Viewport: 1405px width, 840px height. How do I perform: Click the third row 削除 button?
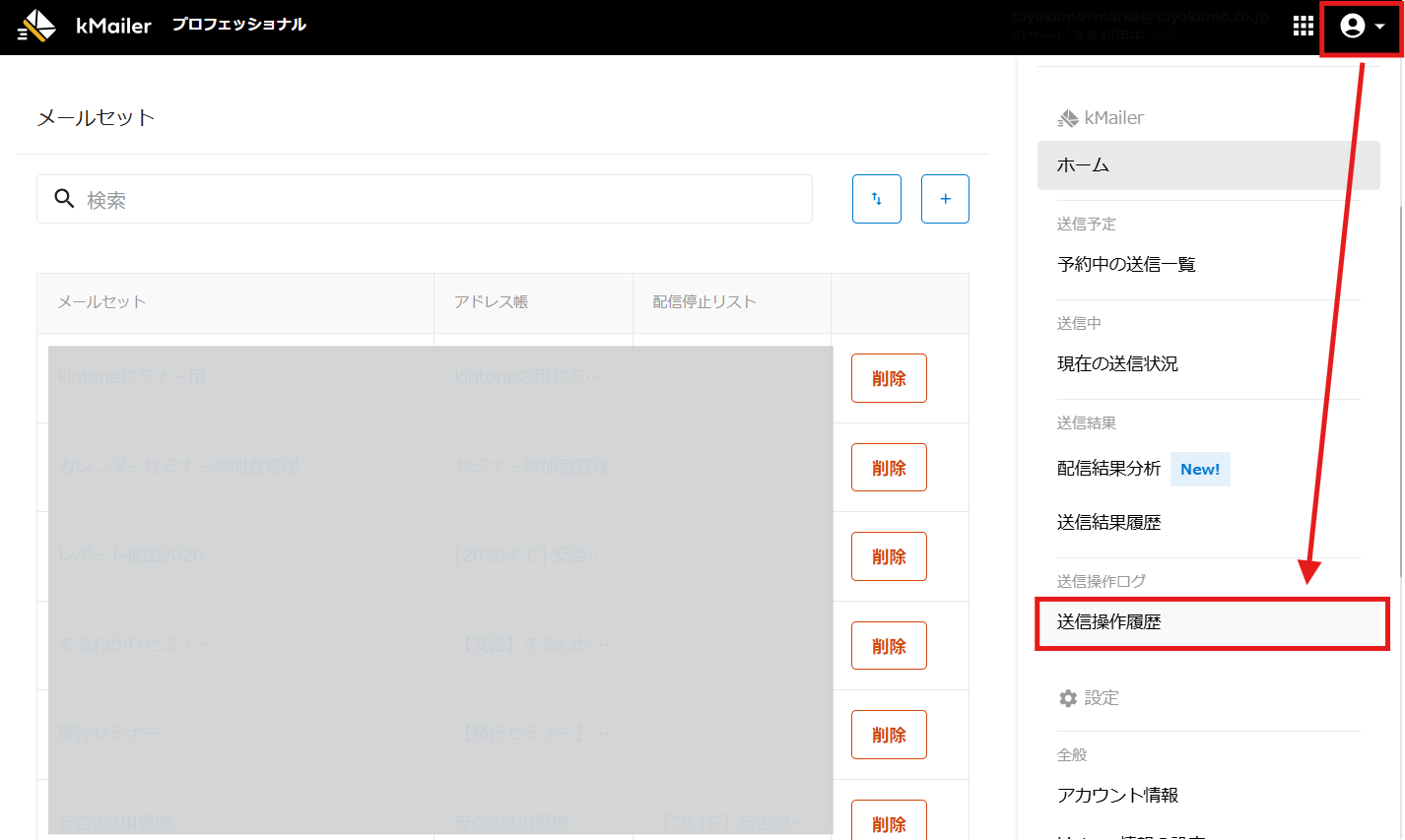(x=889, y=556)
